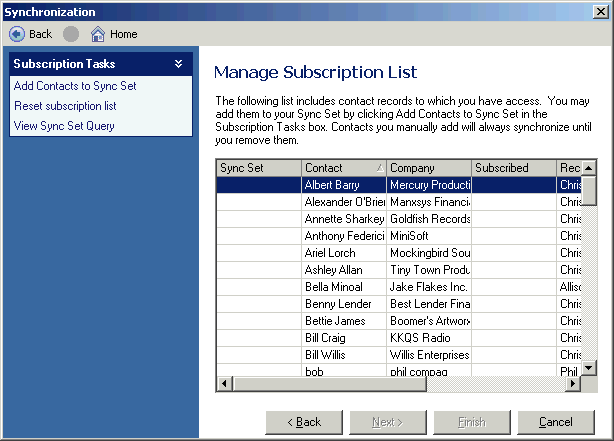Click Best Lender Fina company cell

[x=429, y=304]
